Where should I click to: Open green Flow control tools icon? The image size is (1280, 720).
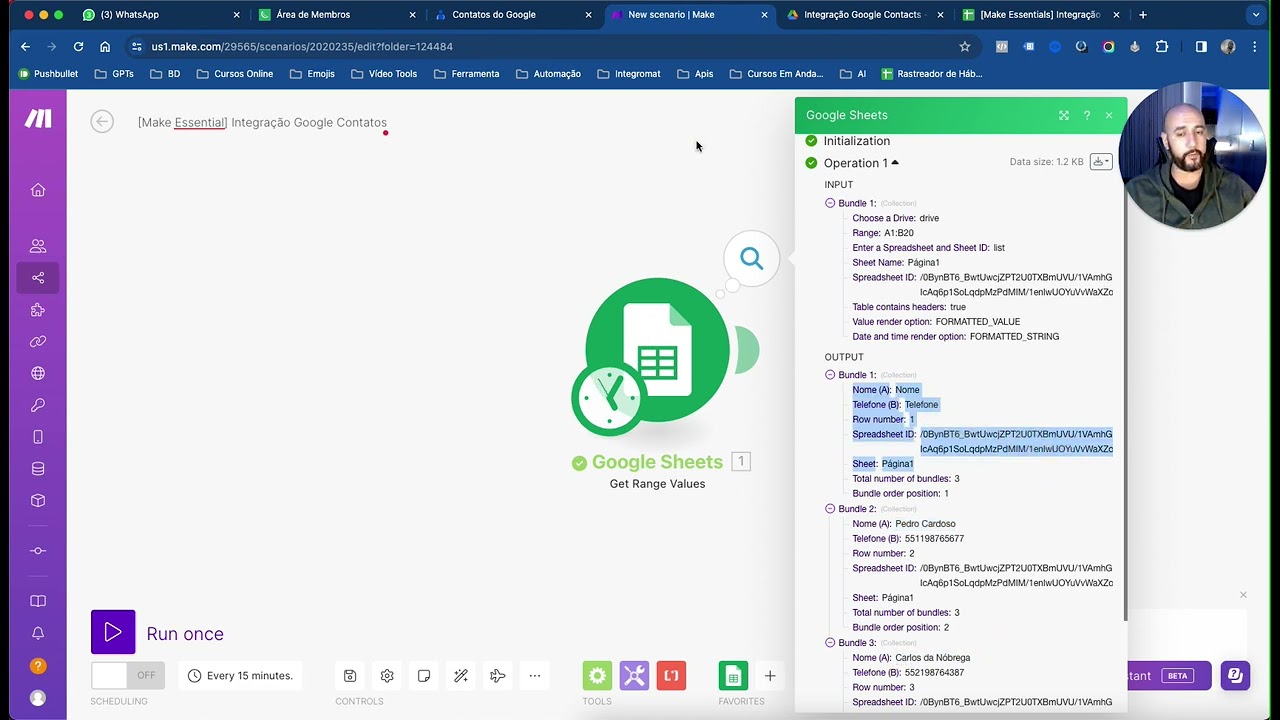[597, 676]
